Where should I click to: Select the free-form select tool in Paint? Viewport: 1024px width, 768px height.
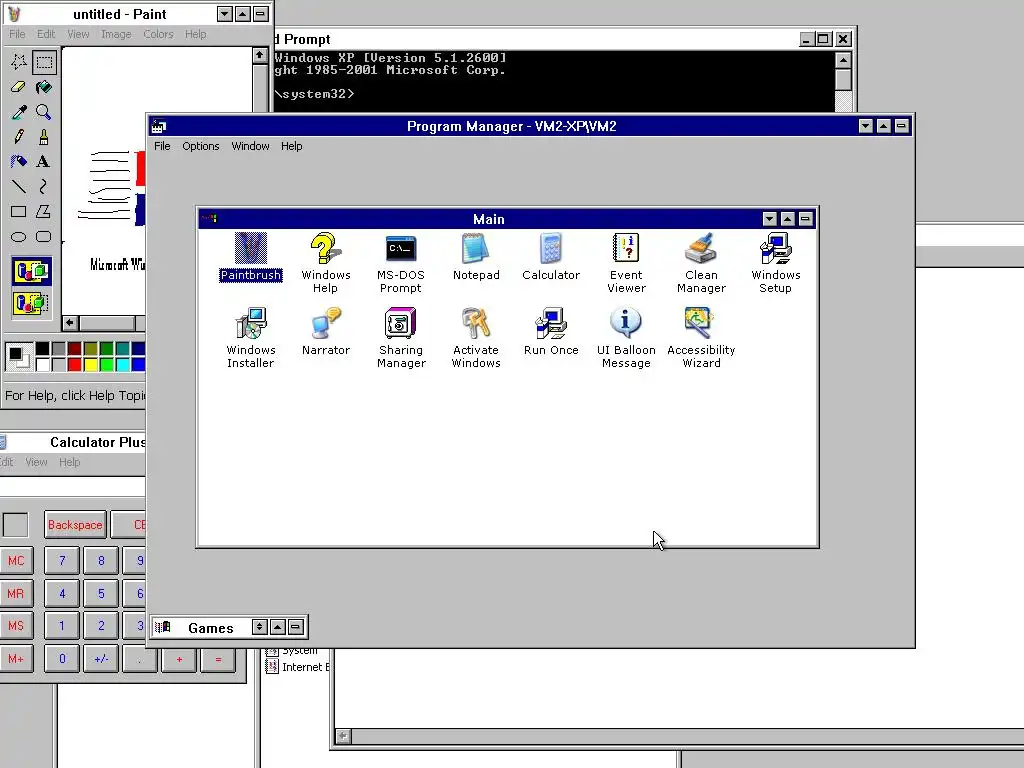point(19,62)
